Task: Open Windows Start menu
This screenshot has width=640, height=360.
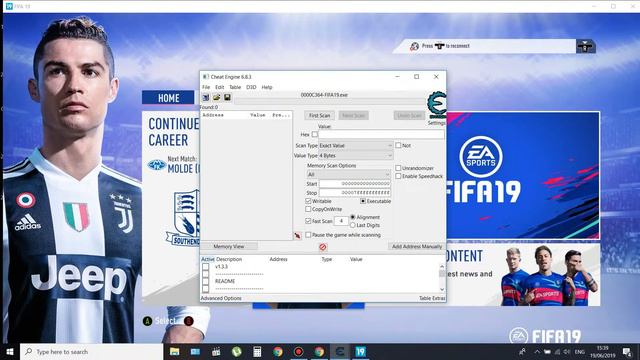Action: pyautogui.click(x=10, y=351)
